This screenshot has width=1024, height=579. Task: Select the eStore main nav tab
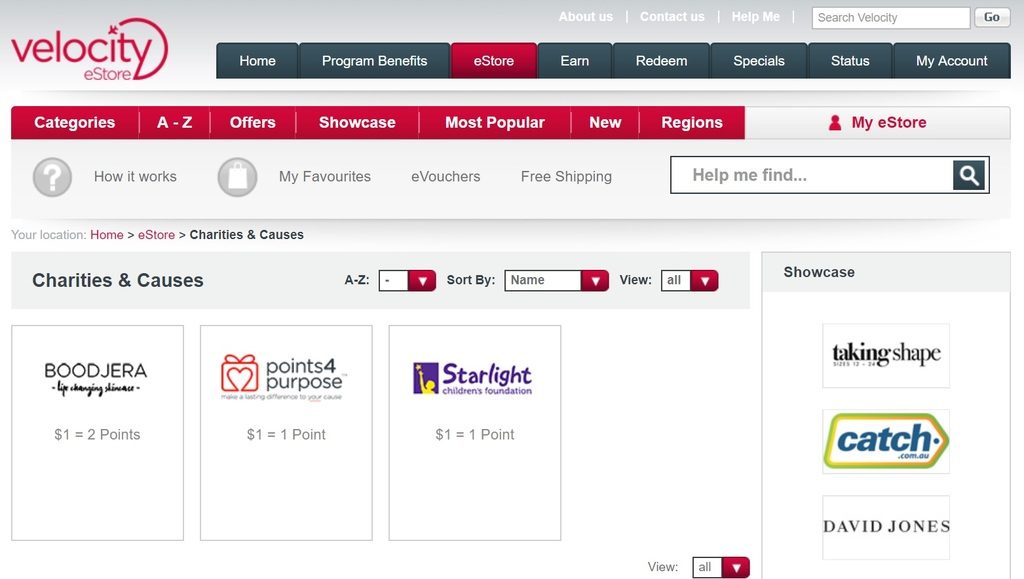coord(494,61)
